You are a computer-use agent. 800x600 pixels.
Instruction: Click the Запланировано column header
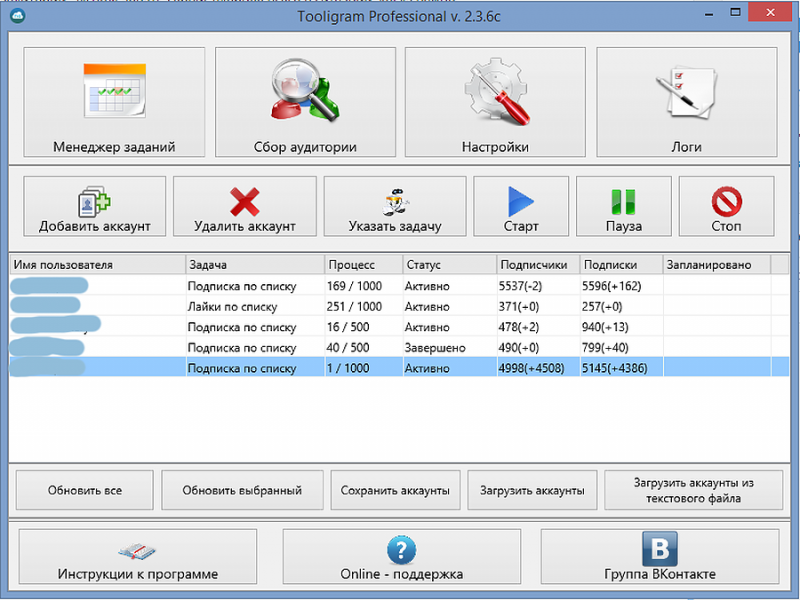(x=716, y=265)
